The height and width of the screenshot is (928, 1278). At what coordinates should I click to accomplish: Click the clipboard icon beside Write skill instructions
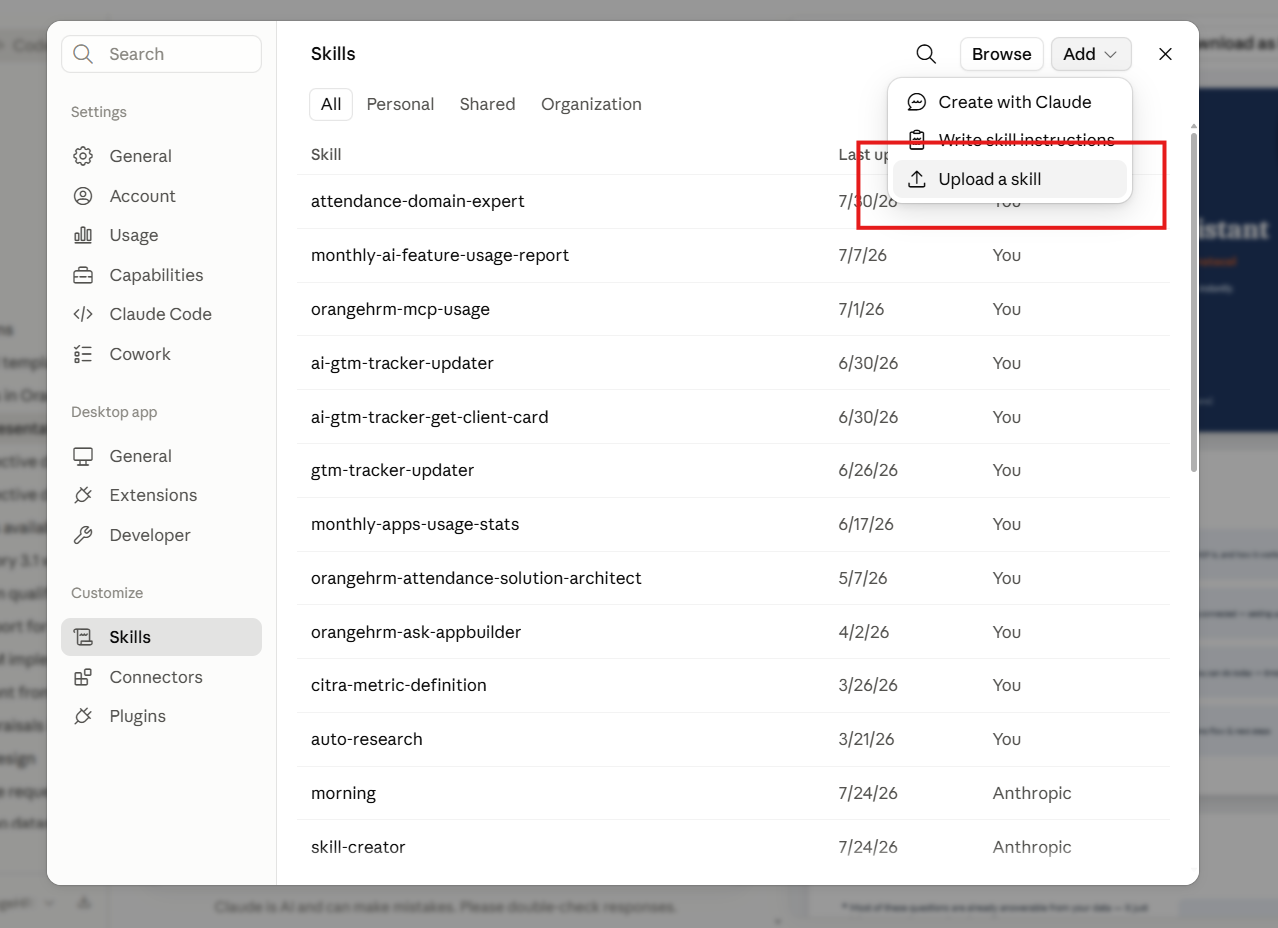[916, 140]
